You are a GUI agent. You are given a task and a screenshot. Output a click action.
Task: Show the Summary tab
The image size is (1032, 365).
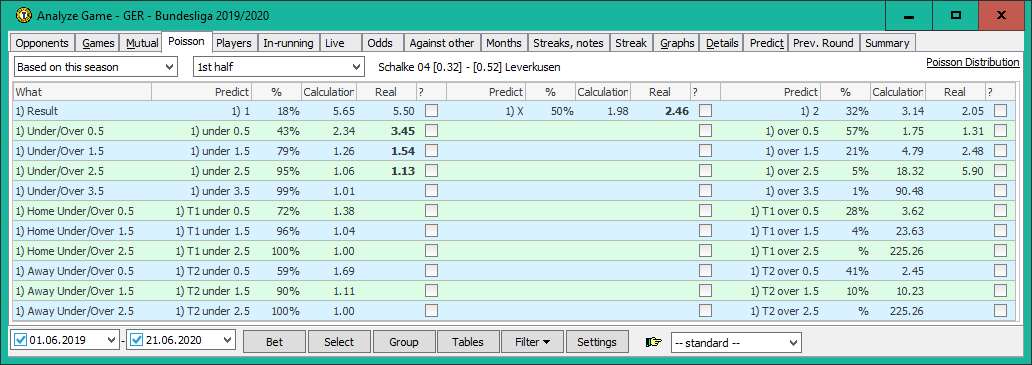(887, 43)
